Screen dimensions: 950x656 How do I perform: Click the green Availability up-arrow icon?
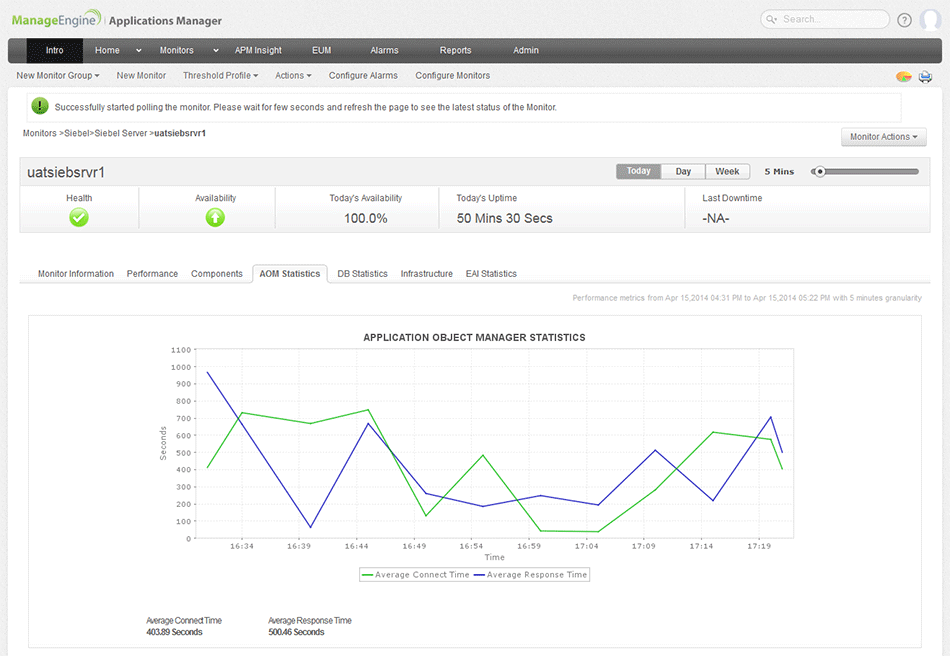click(x=215, y=217)
